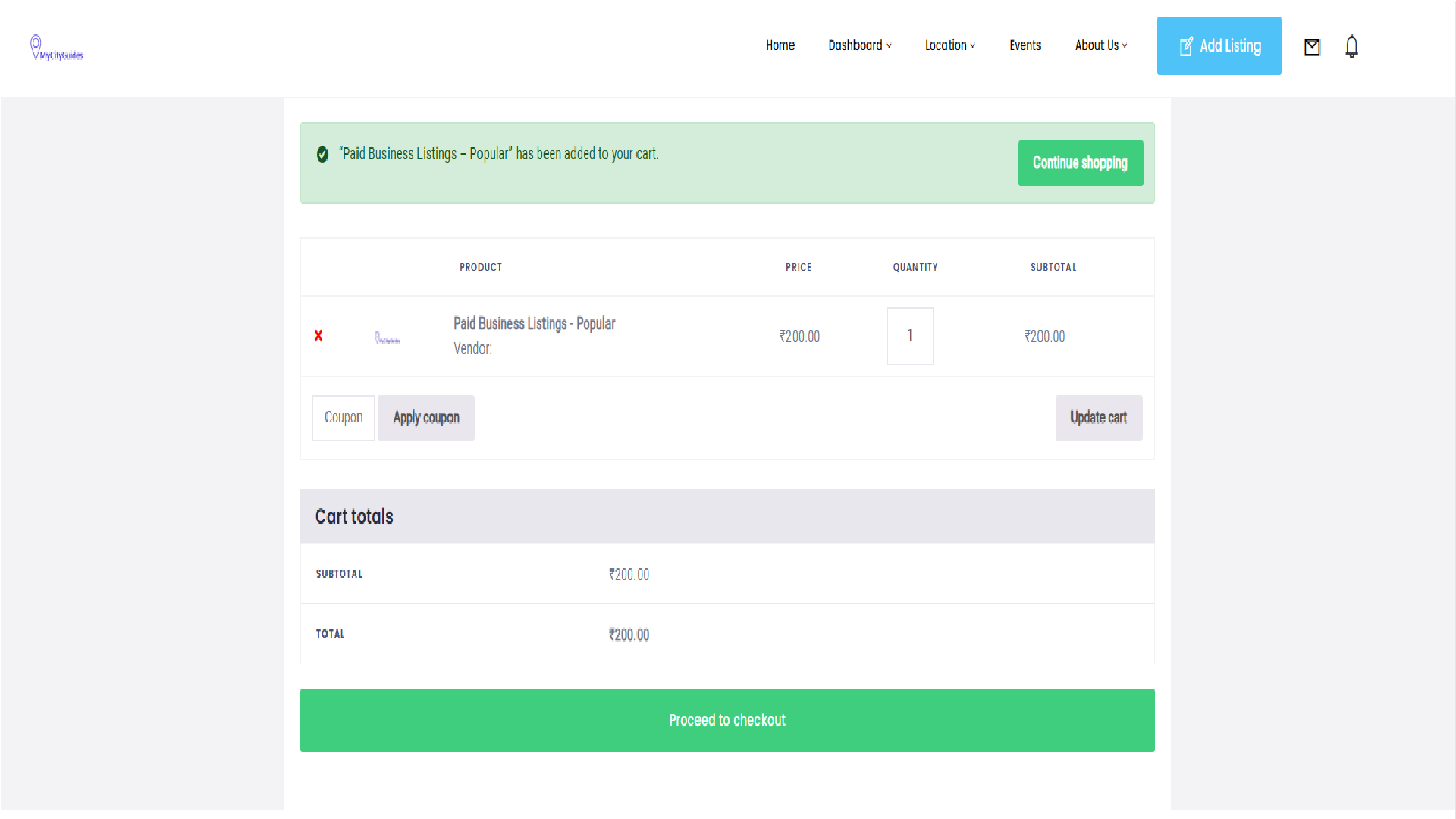The image size is (1456, 819).
Task: Expand the About Us menu
Action: (1097, 45)
